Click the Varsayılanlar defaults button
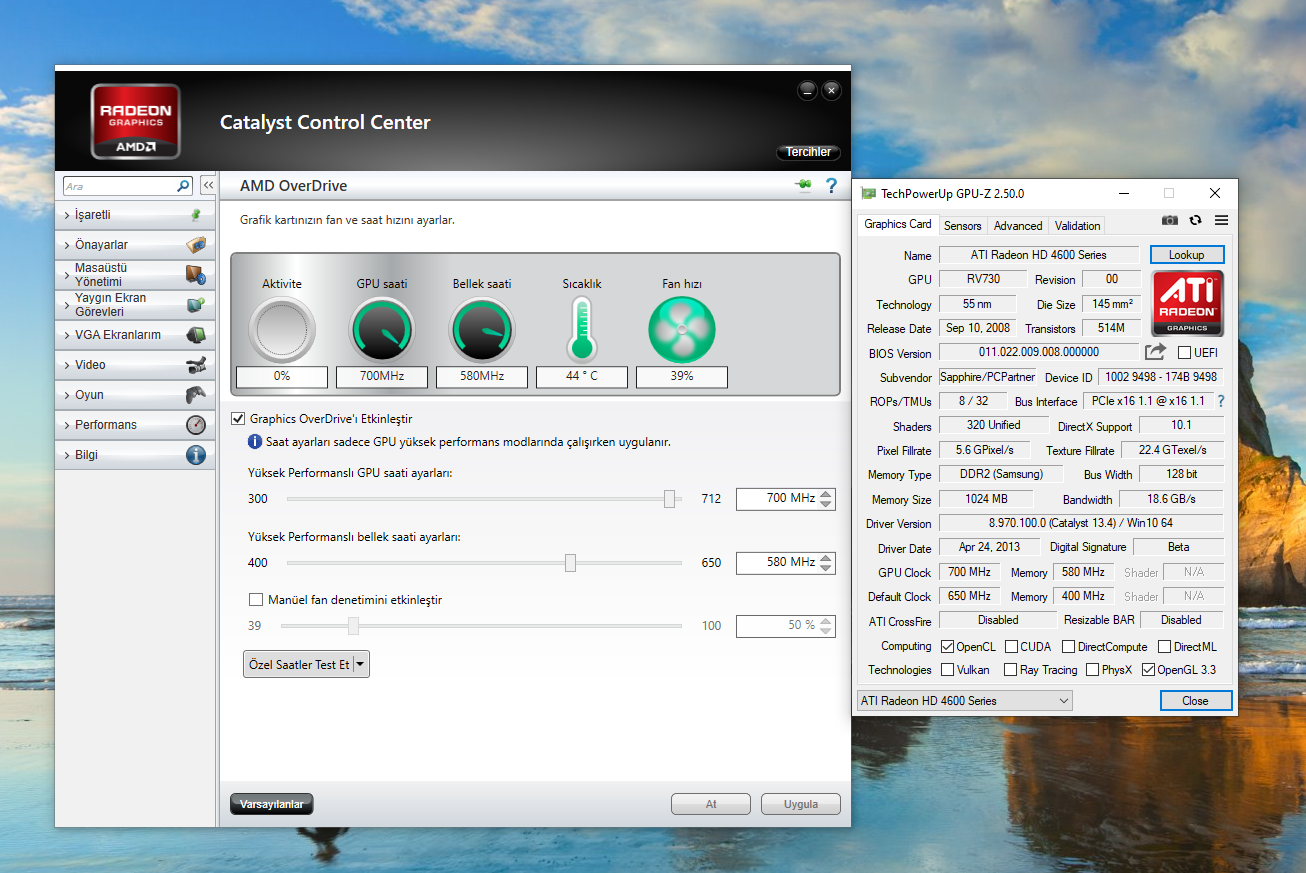Image resolution: width=1306 pixels, height=873 pixels. point(272,804)
